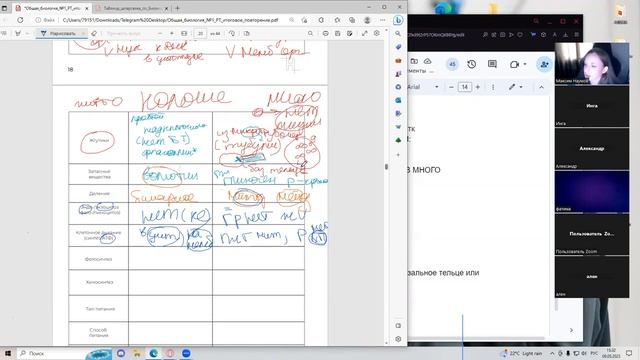Image resolution: width=640 pixels, height=360 pixels.
Task: Open the Windows Start menu
Action: coord(7,353)
